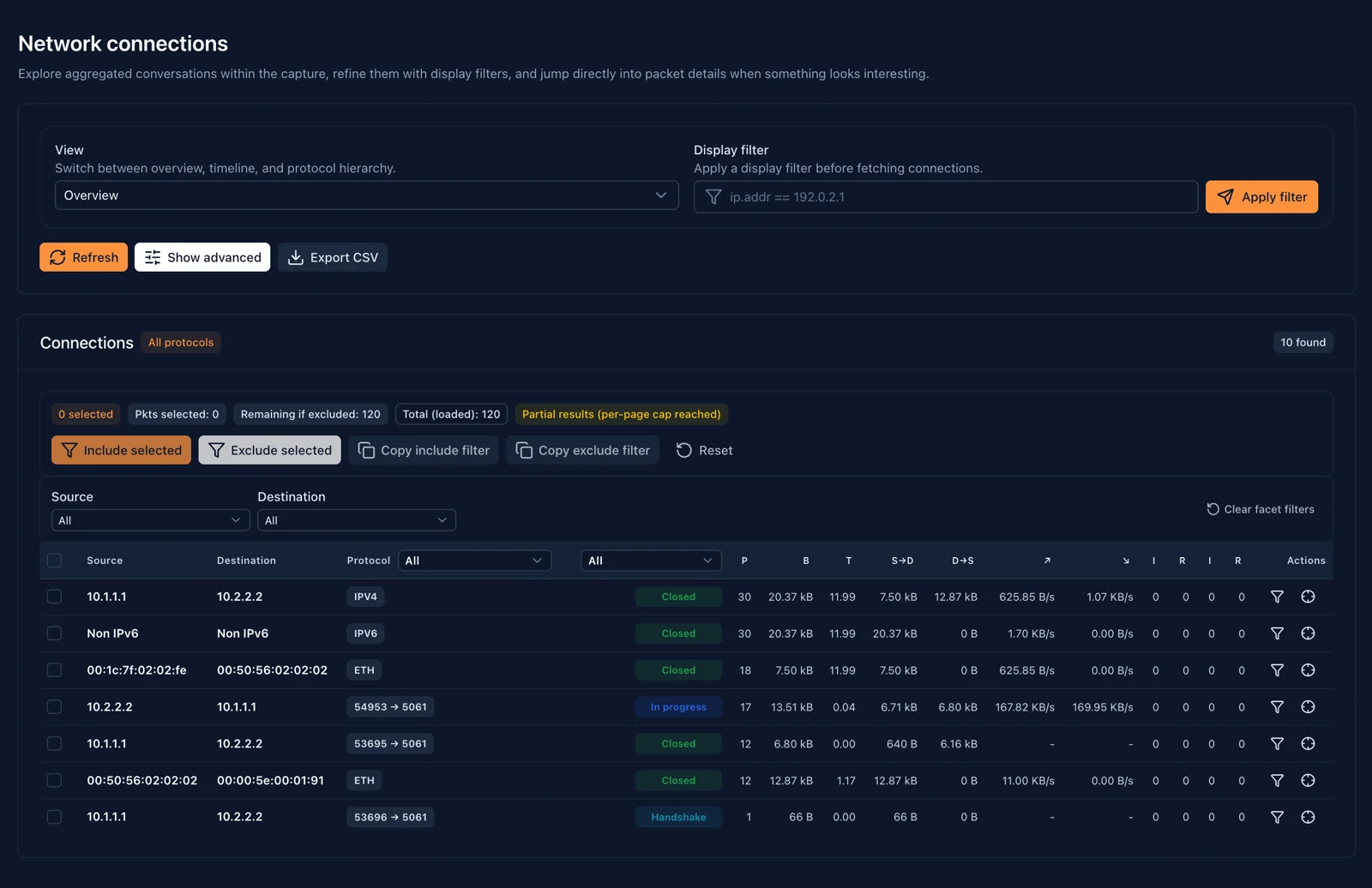Check the 54953 → 5061 row checkbox
This screenshot has height=888, width=1372.
[54, 707]
